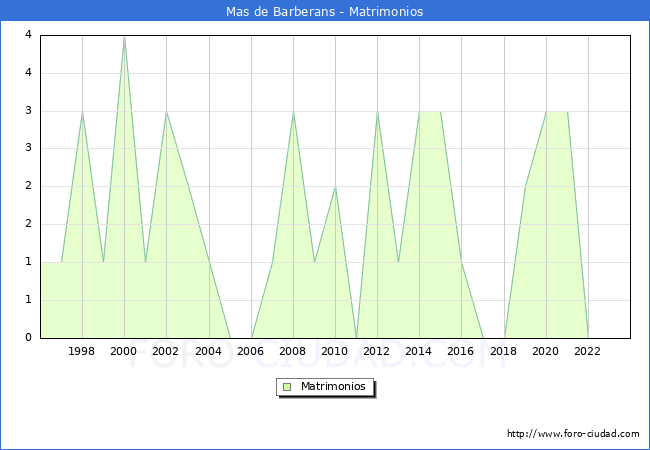Click the chart title Mas de Barberans - Matrimonios
The width and height of the screenshot is (650, 450).
pyautogui.click(x=325, y=11)
